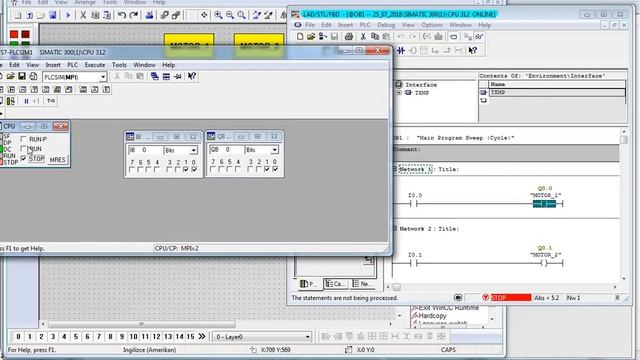Select Hardcopy entry in WinCC list
Screen dimensions: 640x360
(432, 316)
